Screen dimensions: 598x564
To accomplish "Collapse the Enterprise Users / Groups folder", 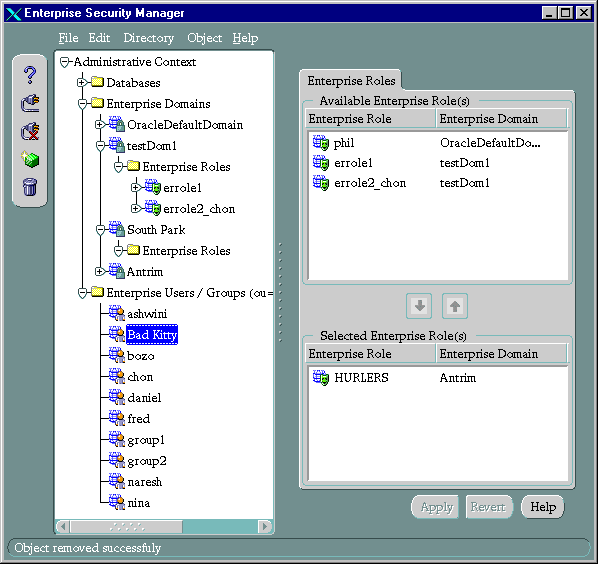I will click(x=82, y=293).
